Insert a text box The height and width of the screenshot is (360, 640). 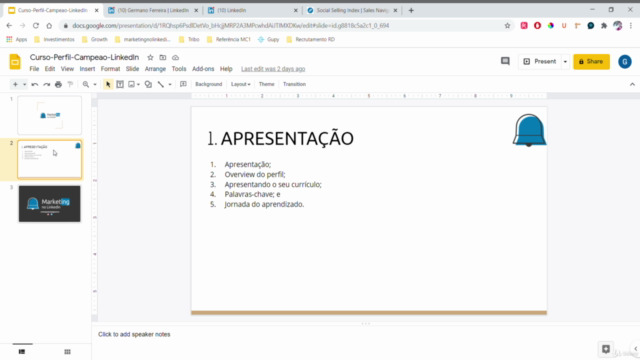click(120, 84)
